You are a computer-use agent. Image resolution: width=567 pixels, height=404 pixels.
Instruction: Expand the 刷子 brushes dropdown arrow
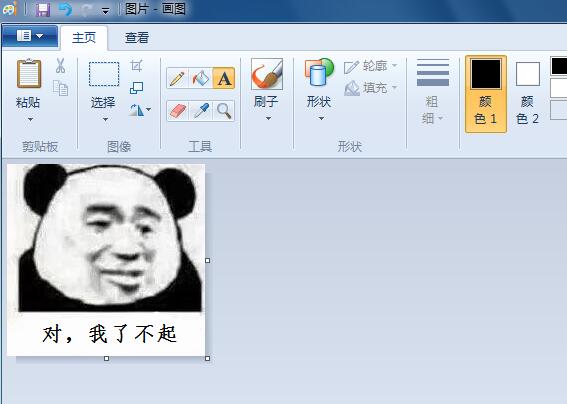(x=268, y=118)
